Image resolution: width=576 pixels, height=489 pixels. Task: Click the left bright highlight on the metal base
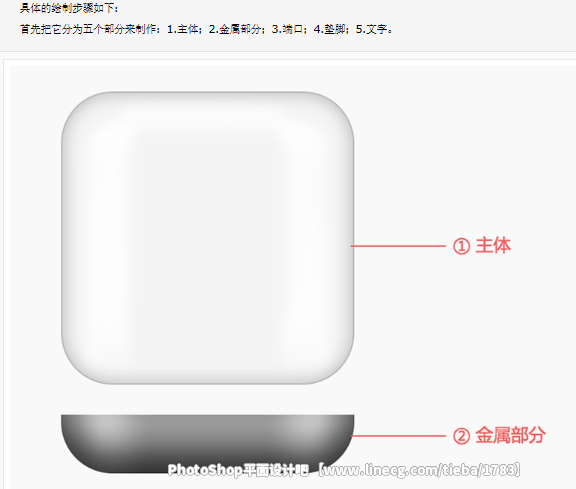(117, 424)
